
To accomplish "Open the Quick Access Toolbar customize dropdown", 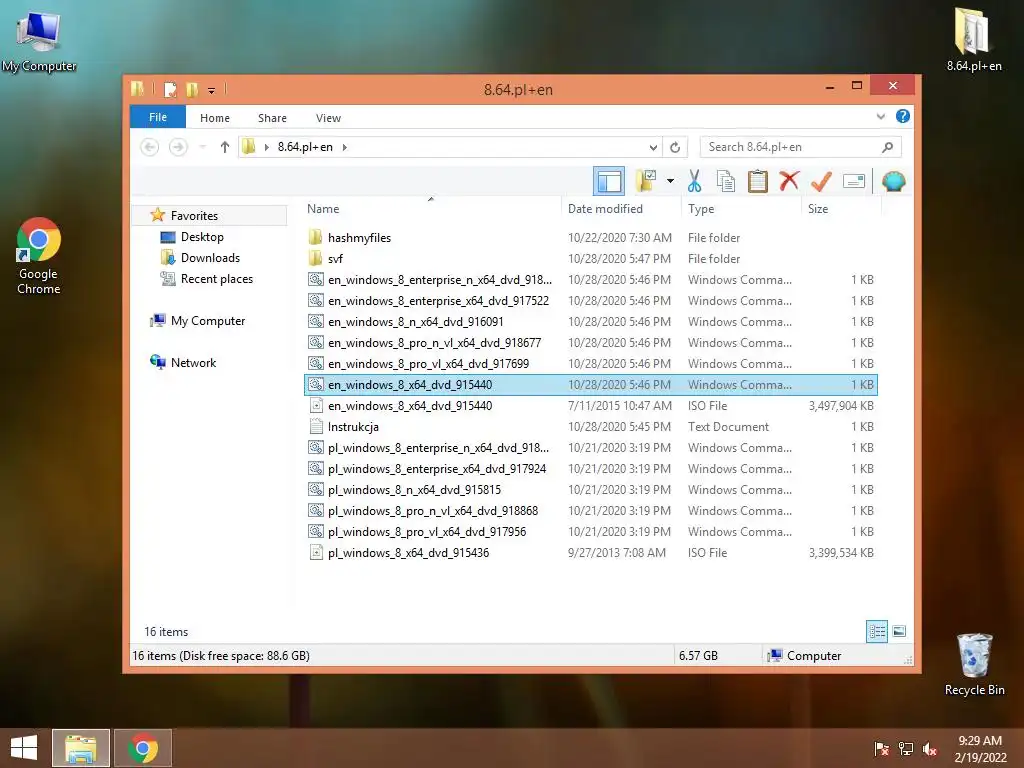I will 212,90.
